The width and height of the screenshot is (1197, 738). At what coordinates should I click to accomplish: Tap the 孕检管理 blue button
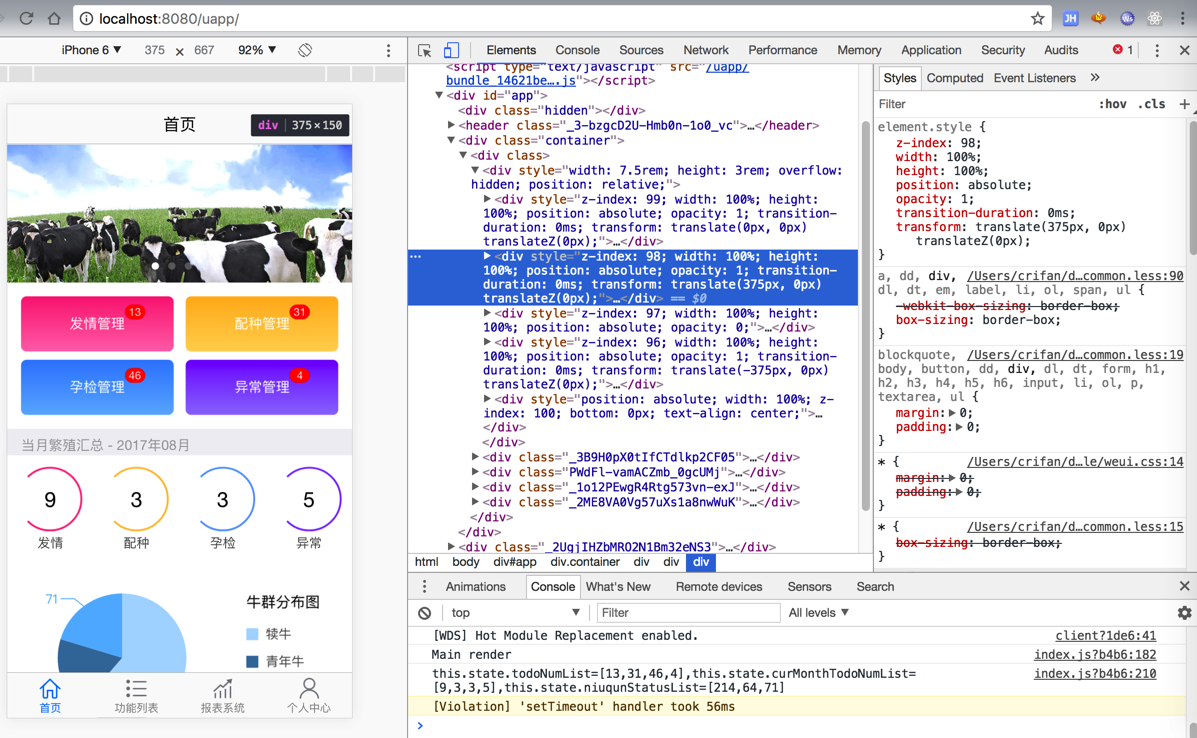pyautogui.click(x=97, y=387)
